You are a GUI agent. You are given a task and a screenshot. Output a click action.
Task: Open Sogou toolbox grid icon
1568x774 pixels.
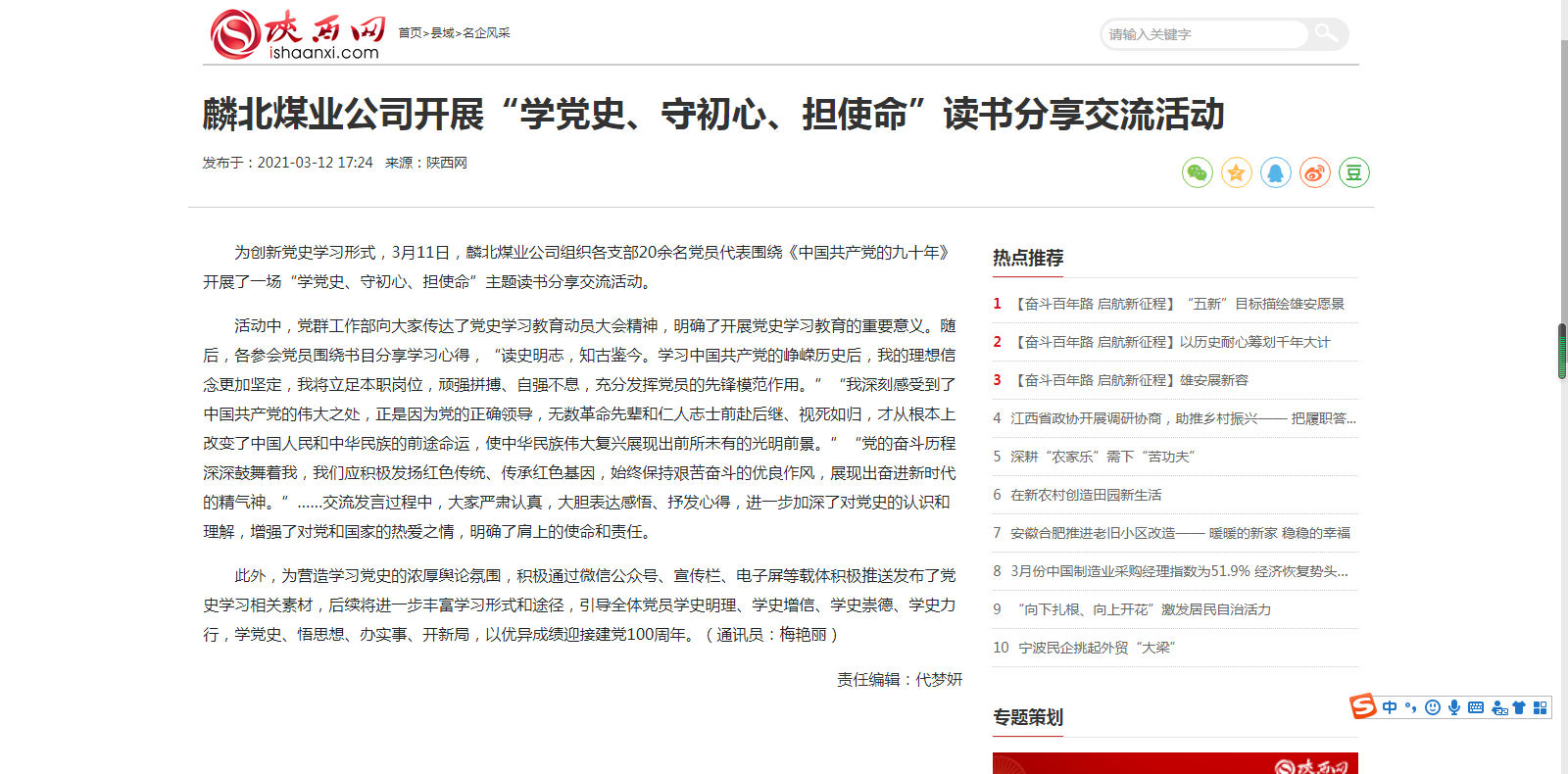tap(1540, 707)
